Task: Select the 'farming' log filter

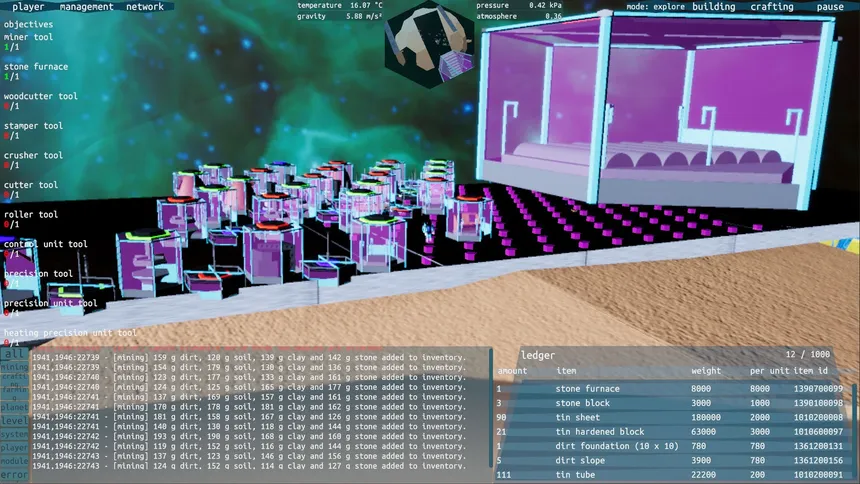Action: click(x=14, y=392)
